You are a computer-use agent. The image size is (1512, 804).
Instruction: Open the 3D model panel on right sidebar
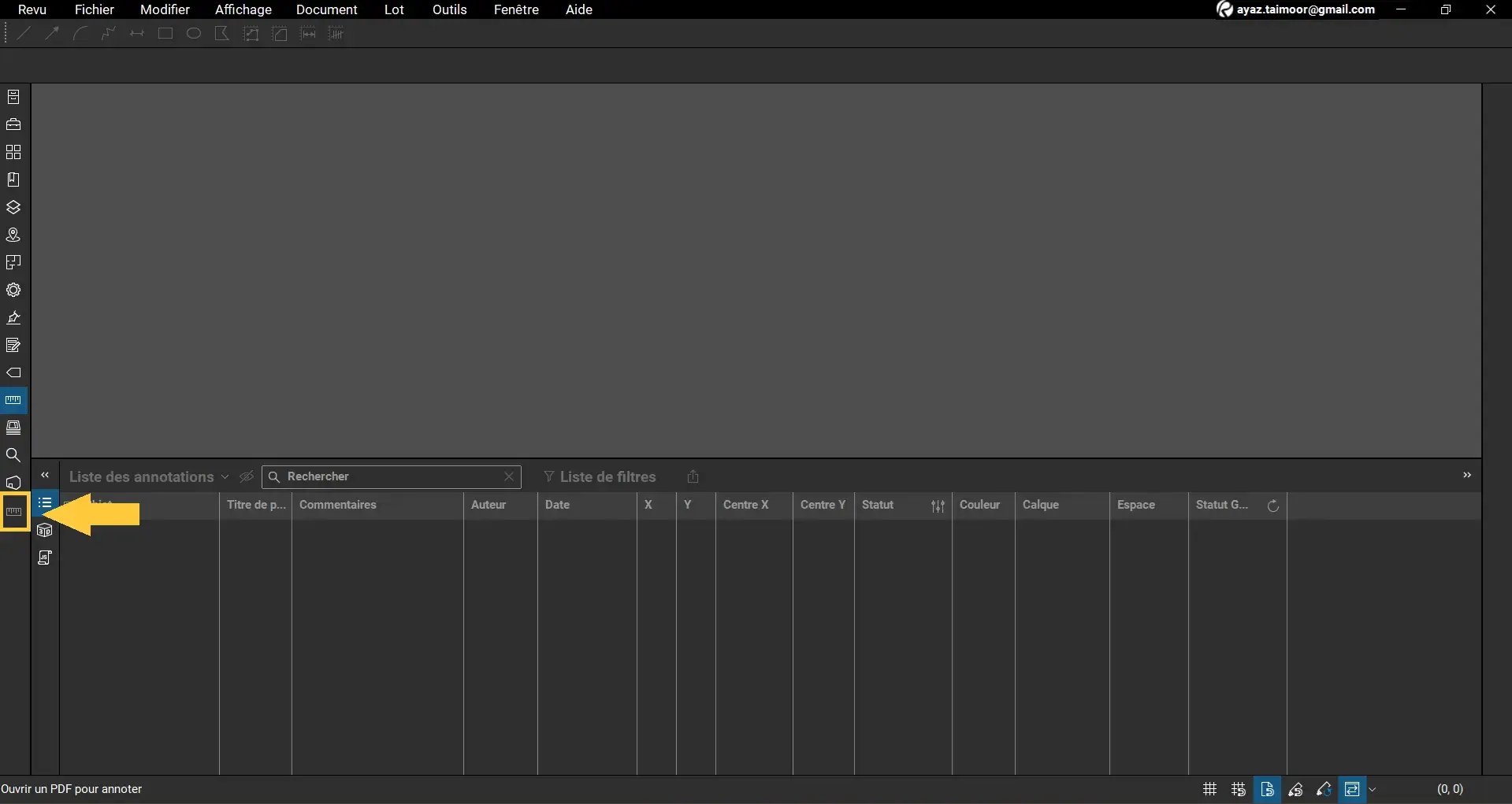(x=45, y=530)
